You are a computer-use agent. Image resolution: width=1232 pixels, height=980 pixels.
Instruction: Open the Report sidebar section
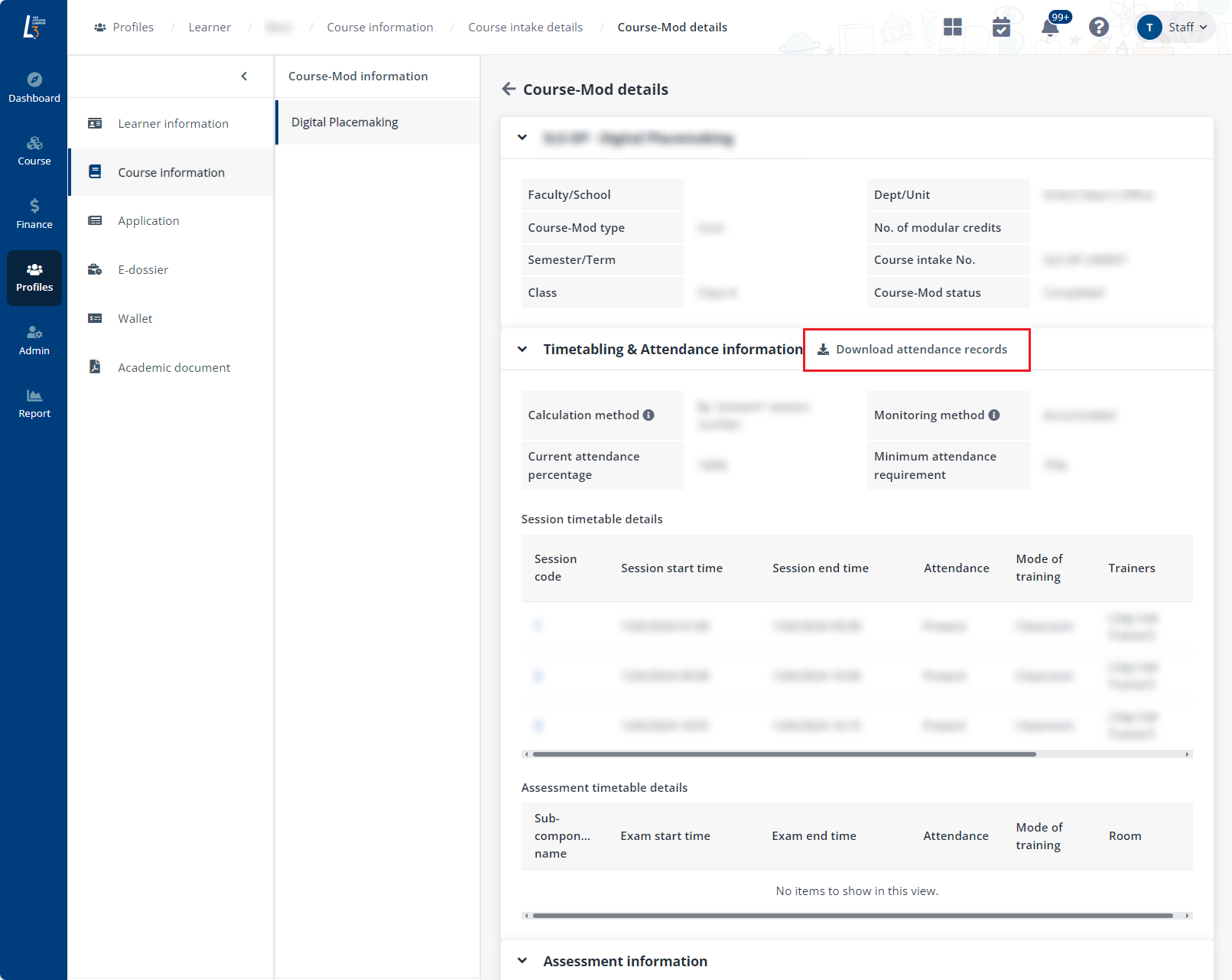tap(34, 403)
